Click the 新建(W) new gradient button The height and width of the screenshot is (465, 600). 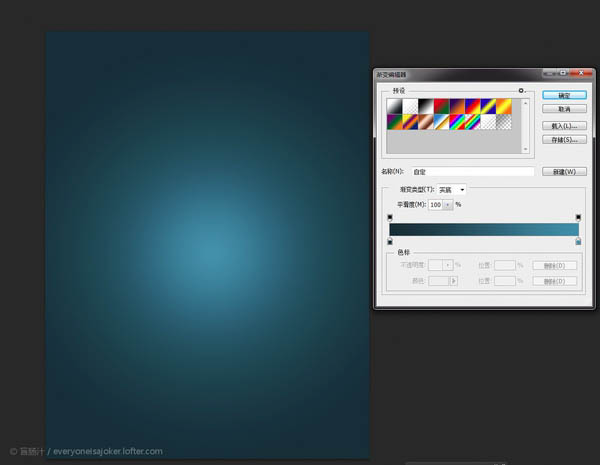tap(564, 171)
